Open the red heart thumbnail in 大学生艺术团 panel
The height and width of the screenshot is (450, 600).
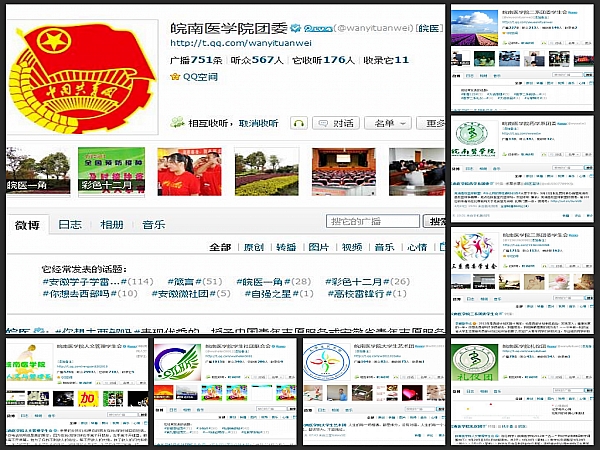(x=412, y=393)
